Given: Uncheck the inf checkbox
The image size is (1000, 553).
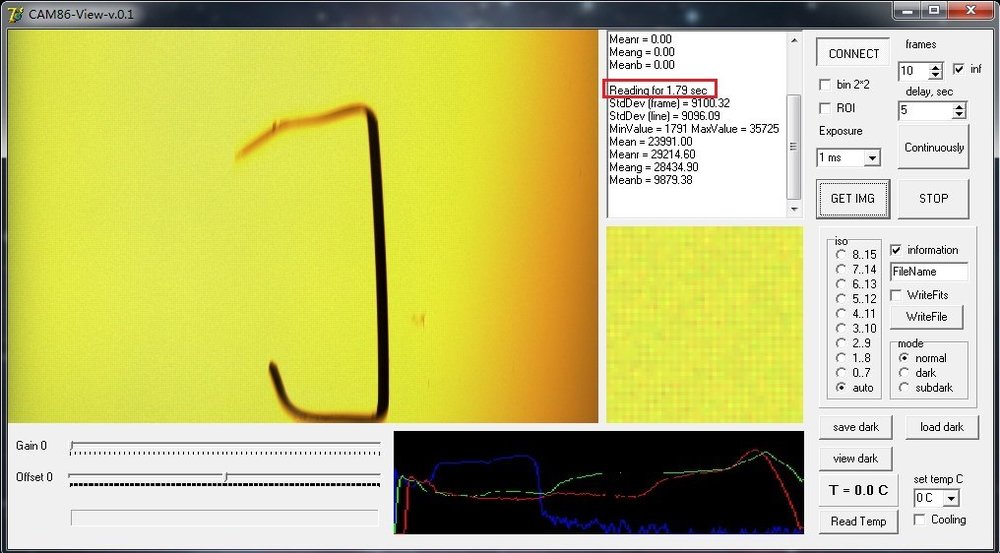Looking at the screenshot, I should [x=959, y=69].
